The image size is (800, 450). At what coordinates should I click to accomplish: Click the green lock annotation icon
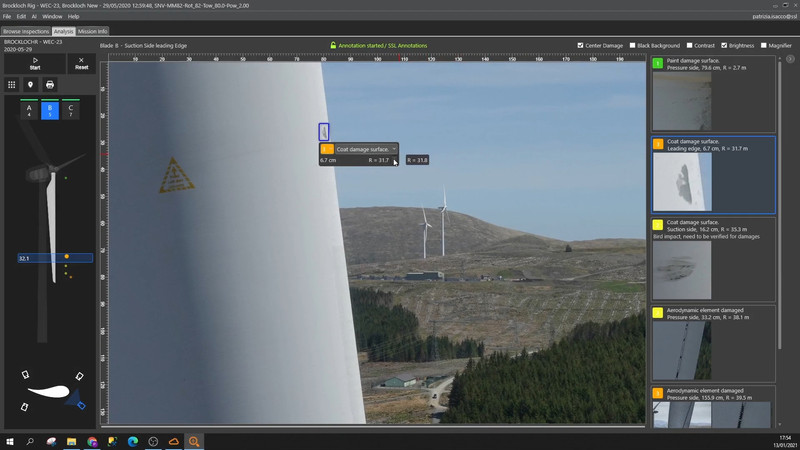[334, 45]
